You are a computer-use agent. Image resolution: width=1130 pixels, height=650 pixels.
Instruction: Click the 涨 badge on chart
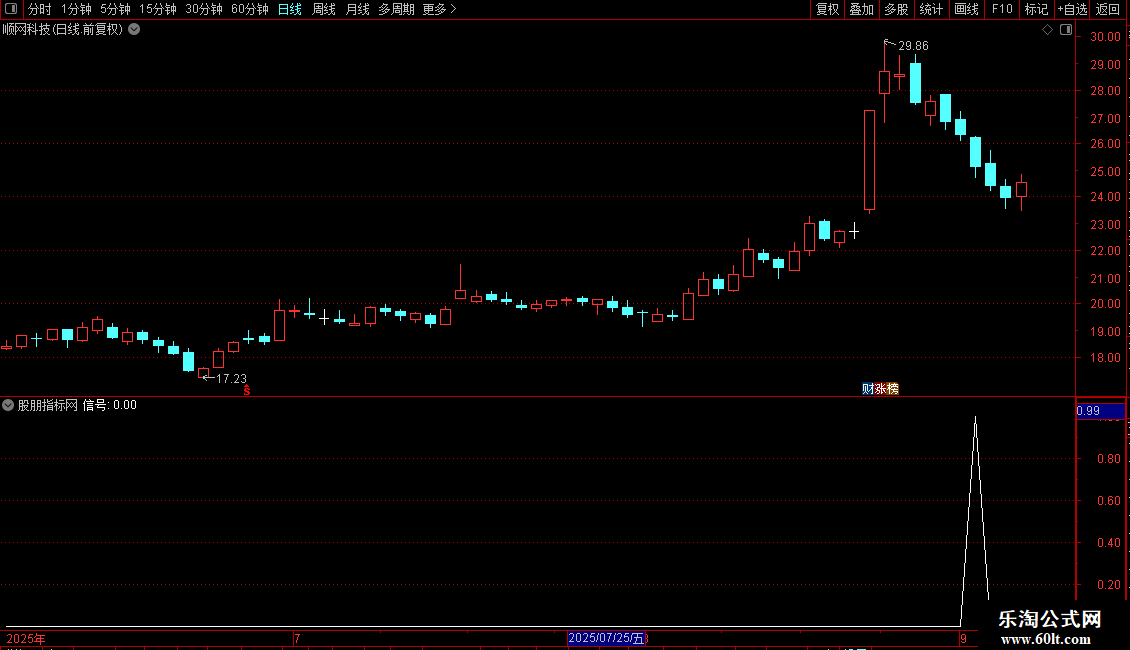pyautogui.click(x=880, y=388)
